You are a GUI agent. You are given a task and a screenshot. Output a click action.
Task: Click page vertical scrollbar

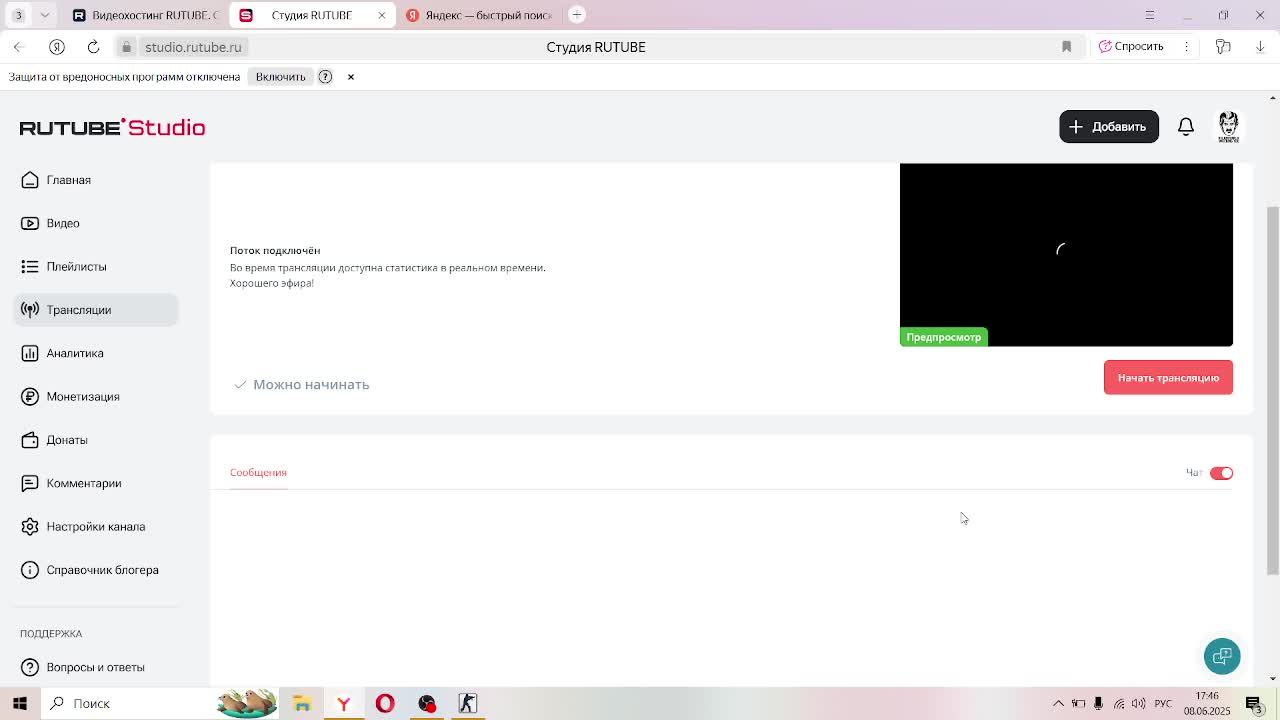tap(1272, 390)
